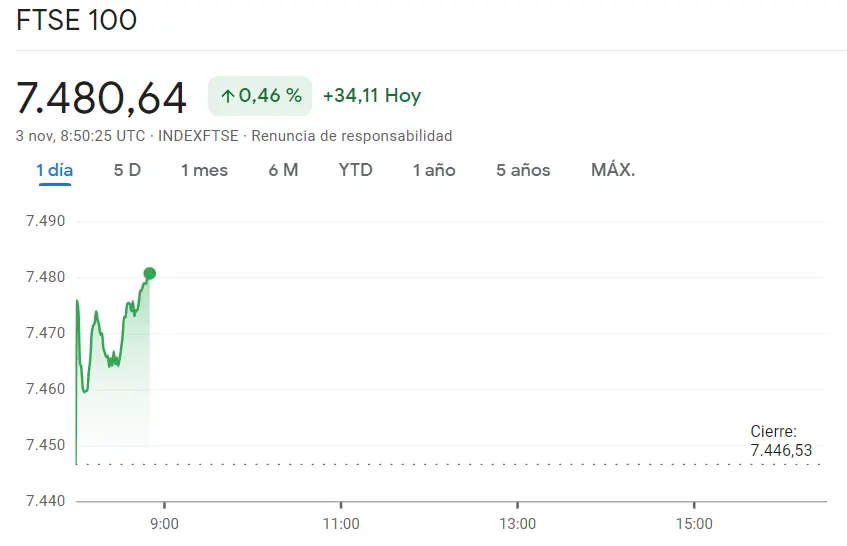Switch to the 5 D range tab
Screen dimensions: 847x546
coord(127,170)
